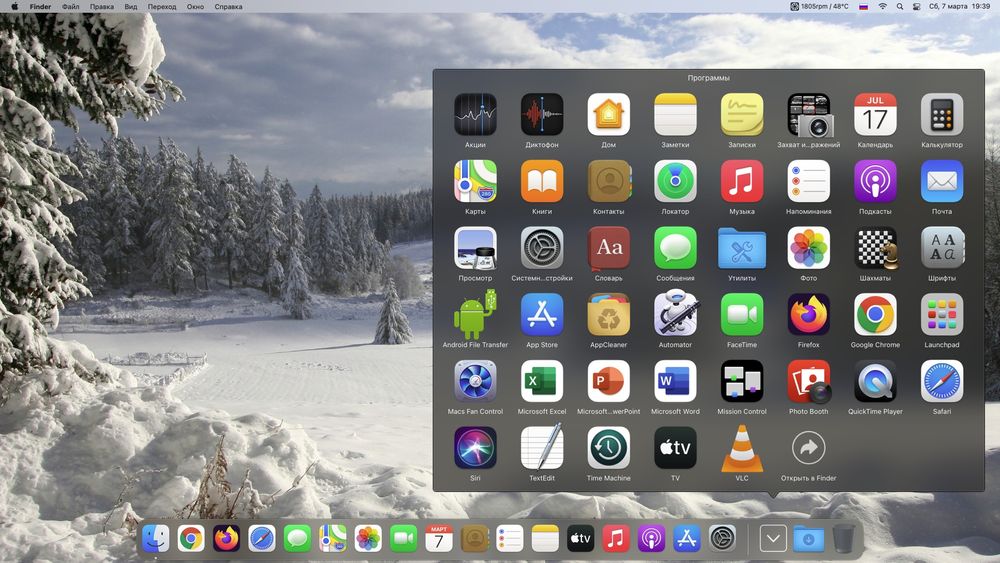This screenshot has width=1000, height=563.
Task: Open Control Center in the menu bar
Action: pyautogui.click(x=916, y=6)
